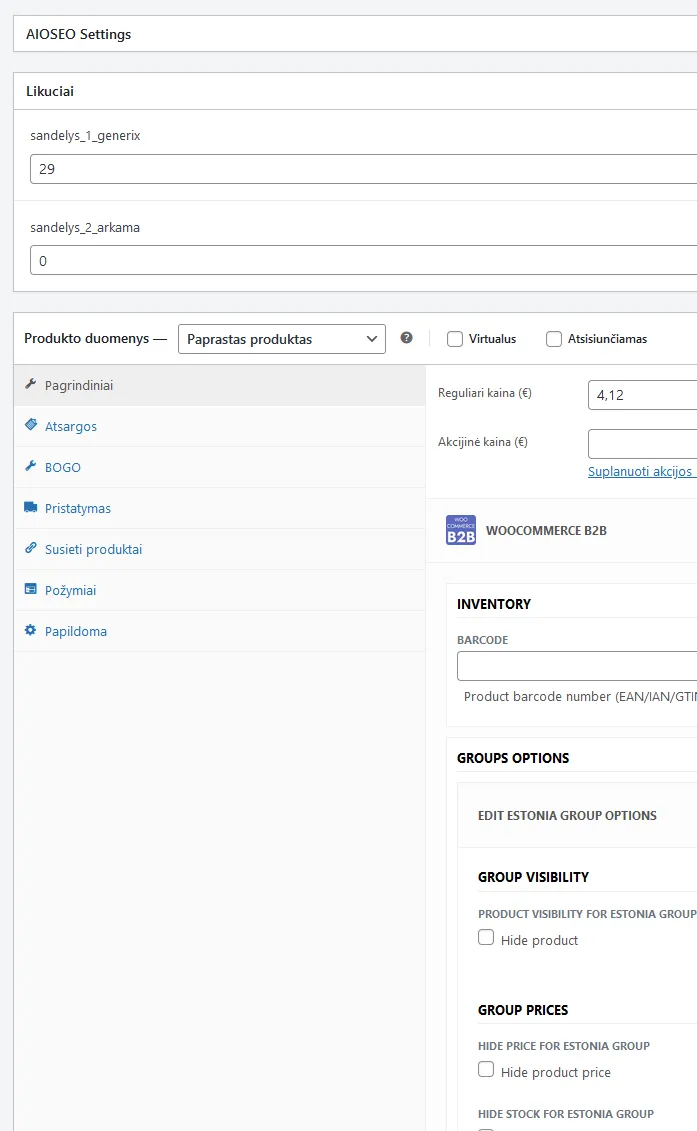Click the wrench icon beside Pagrindiniai
Image resolution: width=697 pixels, height=1131 pixels.
(x=30, y=385)
